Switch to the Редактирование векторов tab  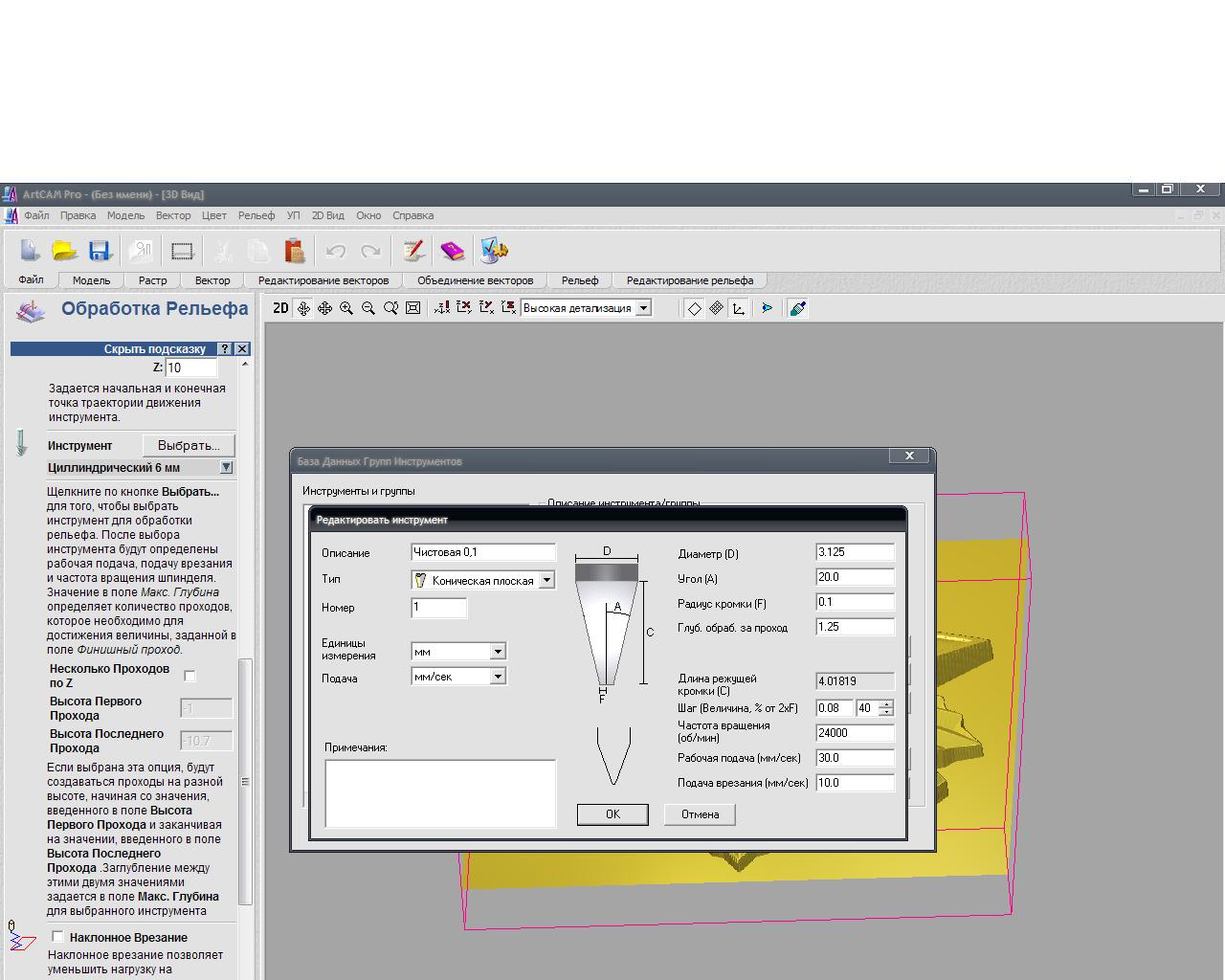pos(323,280)
